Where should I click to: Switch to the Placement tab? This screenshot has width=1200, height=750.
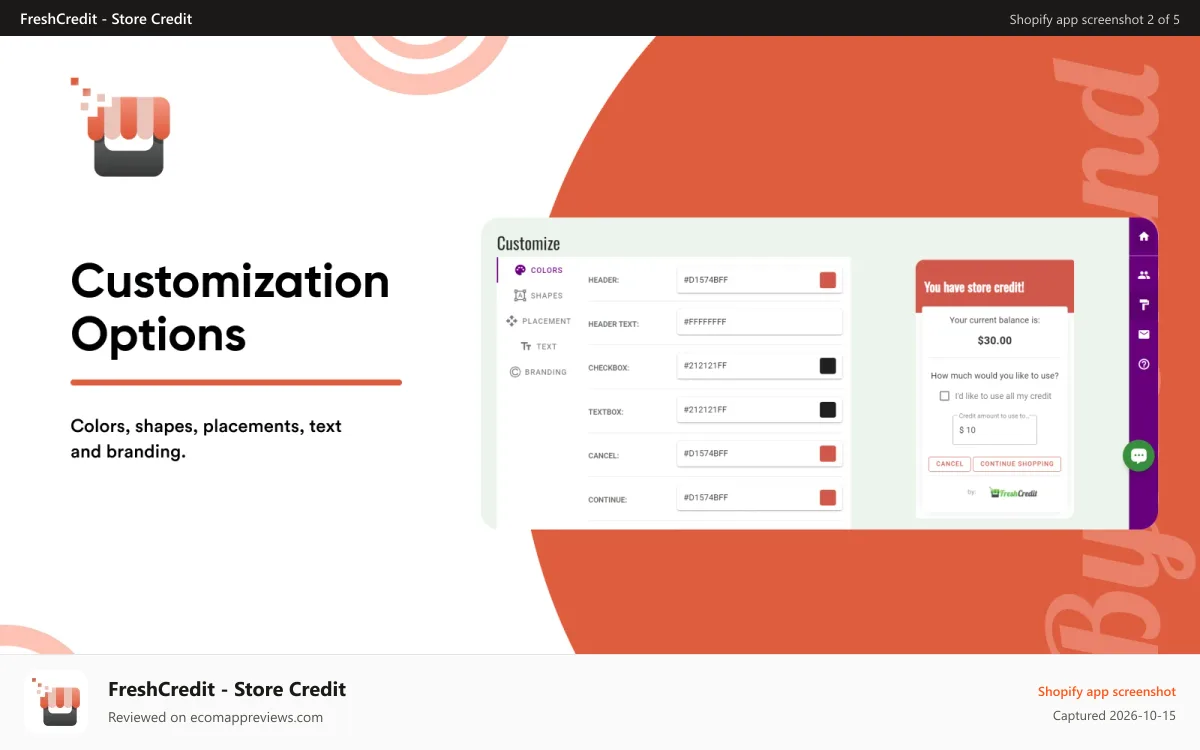click(x=538, y=321)
